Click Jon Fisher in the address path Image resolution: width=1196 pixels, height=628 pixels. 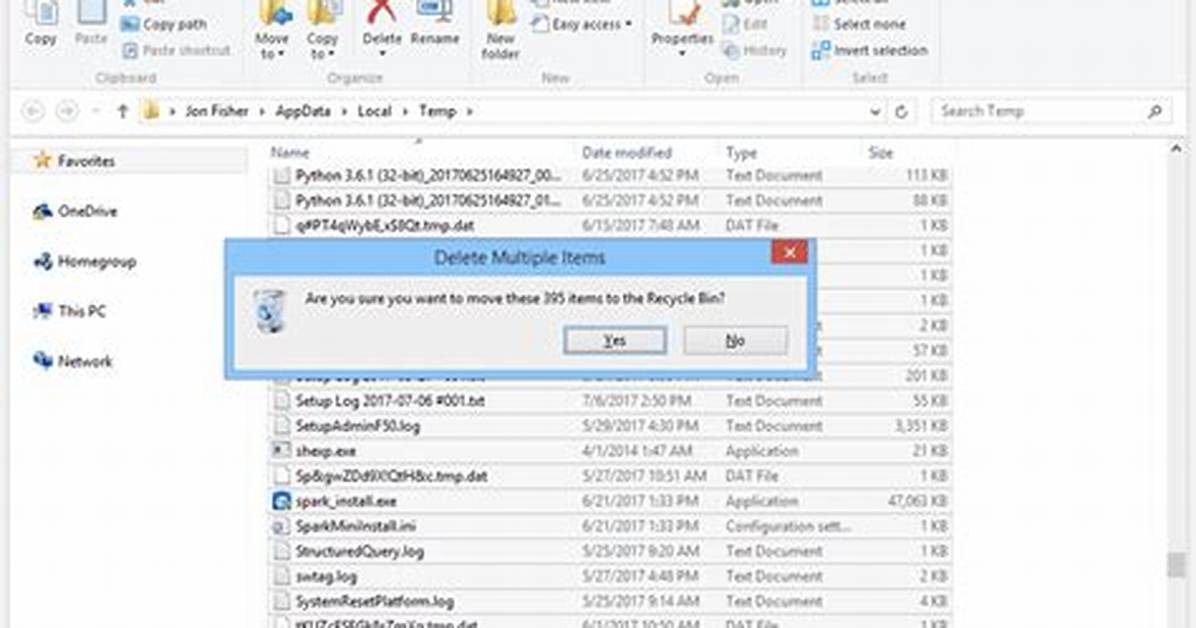click(x=217, y=111)
